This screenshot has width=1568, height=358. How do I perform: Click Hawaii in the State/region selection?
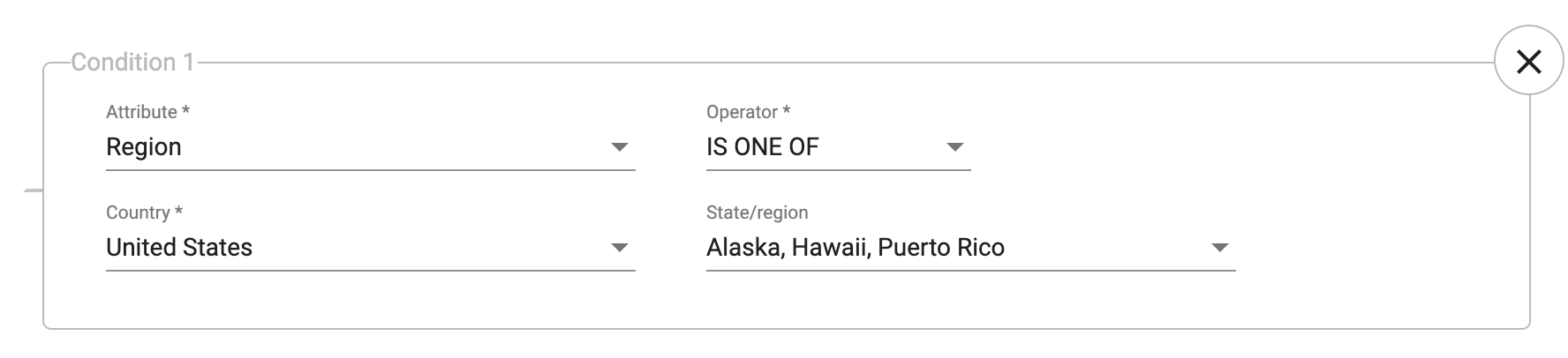(x=828, y=248)
